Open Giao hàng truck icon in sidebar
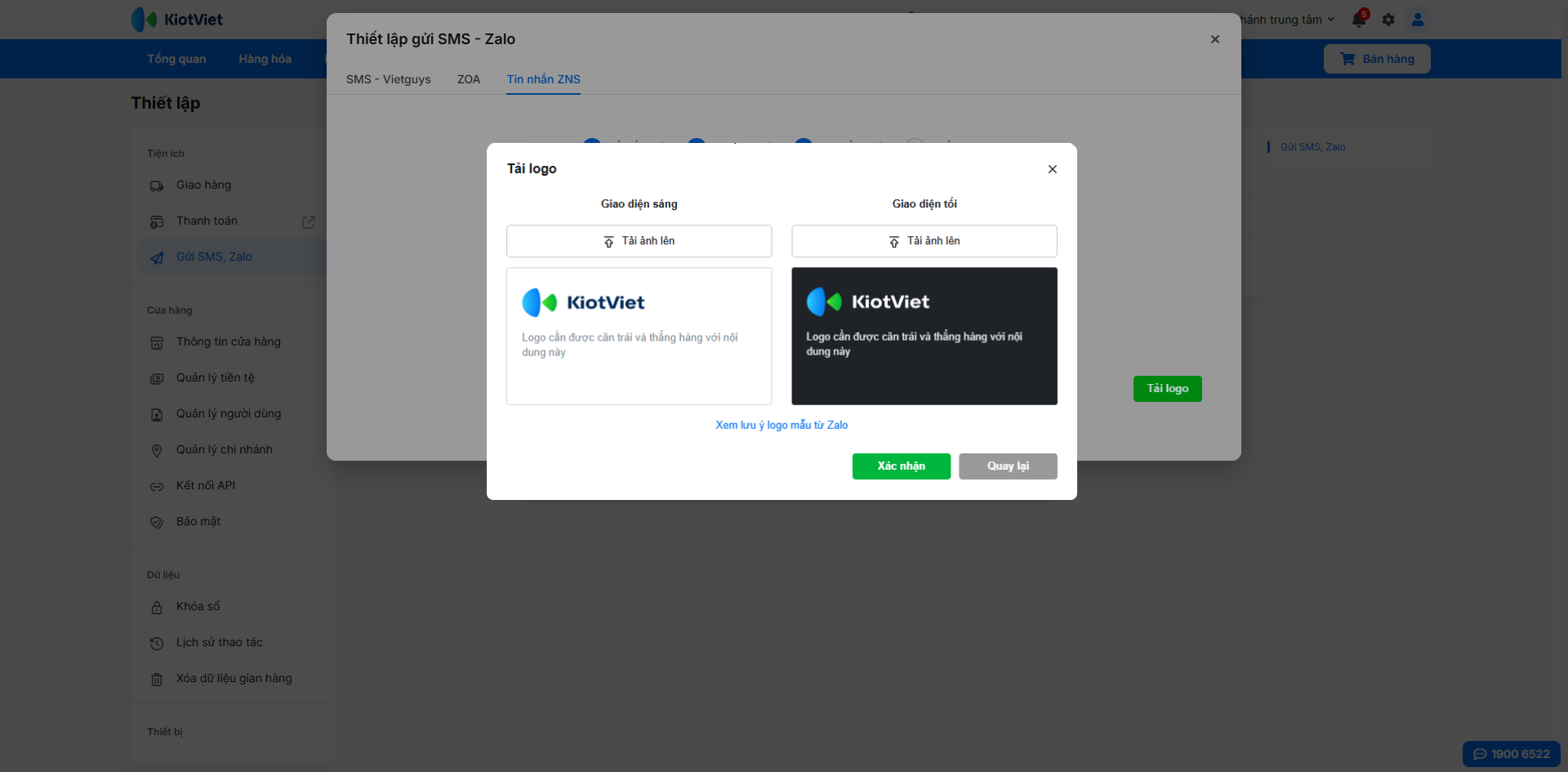The width and height of the screenshot is (1568, 772). [x=157, y=186]
